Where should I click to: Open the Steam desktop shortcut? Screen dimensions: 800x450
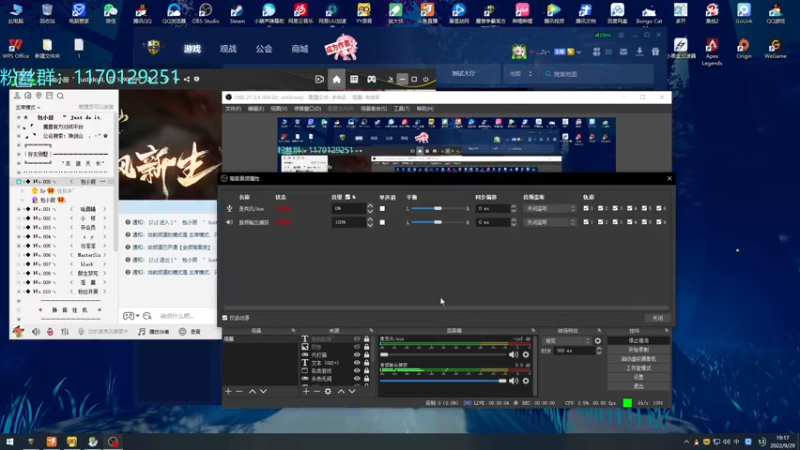pyautogui.click(x=237, y=13)
